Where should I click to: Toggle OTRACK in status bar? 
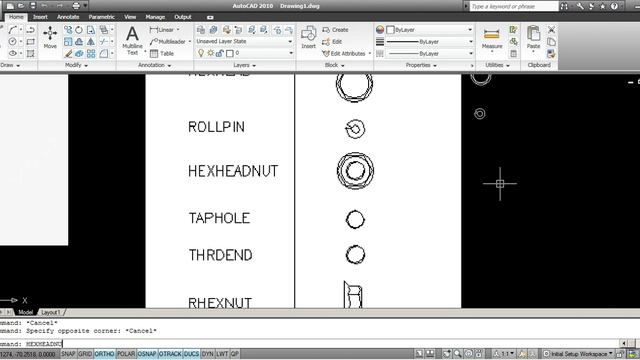(170, 354)
